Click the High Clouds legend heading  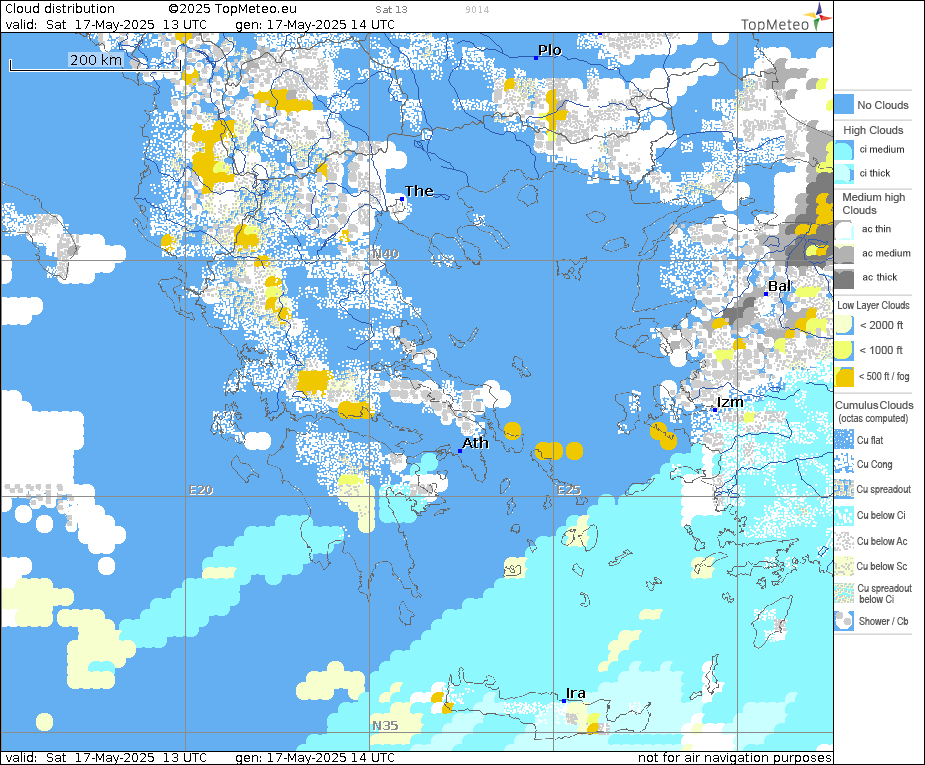click(x=873, y=130)
